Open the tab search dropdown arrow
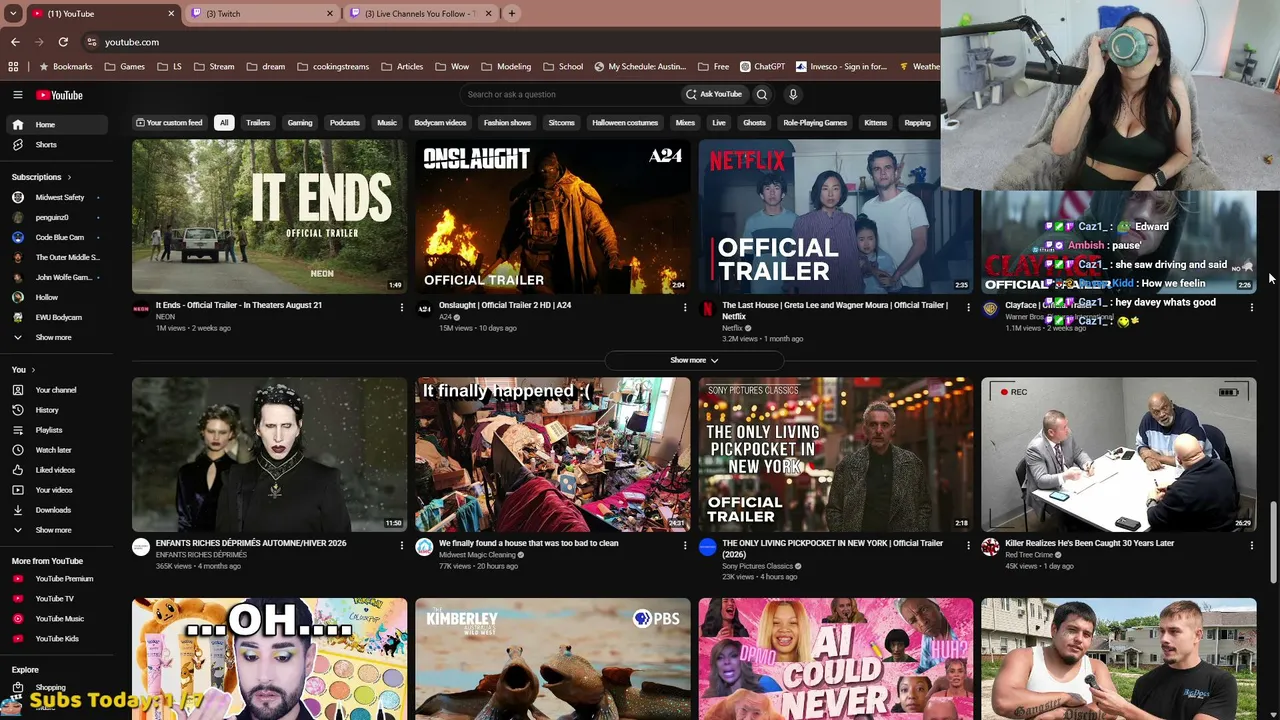The image size is (1280, 720). pos(13,14)
